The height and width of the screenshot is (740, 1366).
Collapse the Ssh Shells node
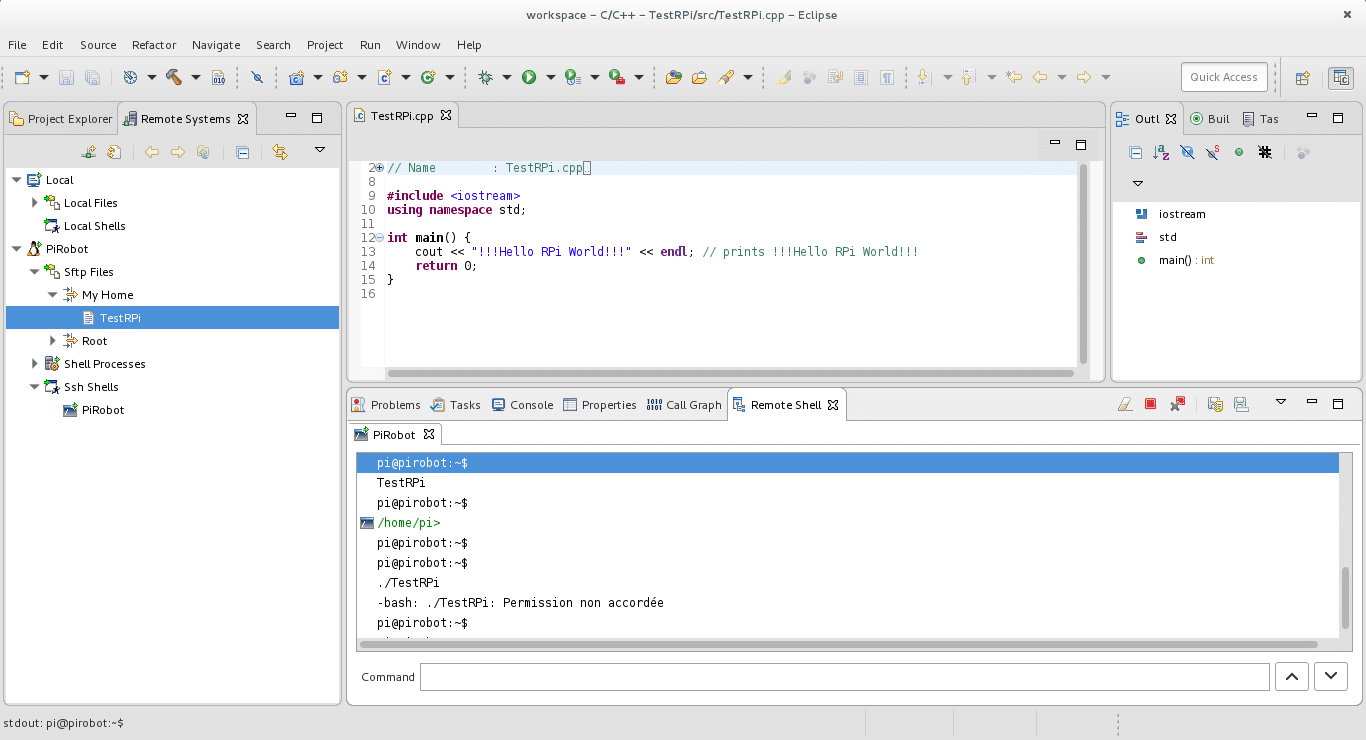pyautogui.click(x=34, y=387)
